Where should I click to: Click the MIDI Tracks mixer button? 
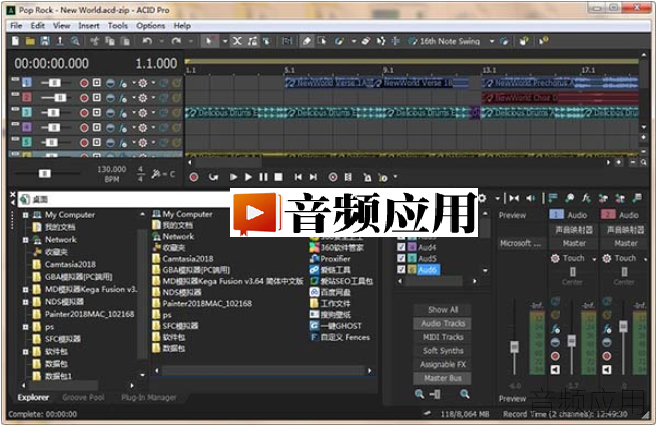443,337
